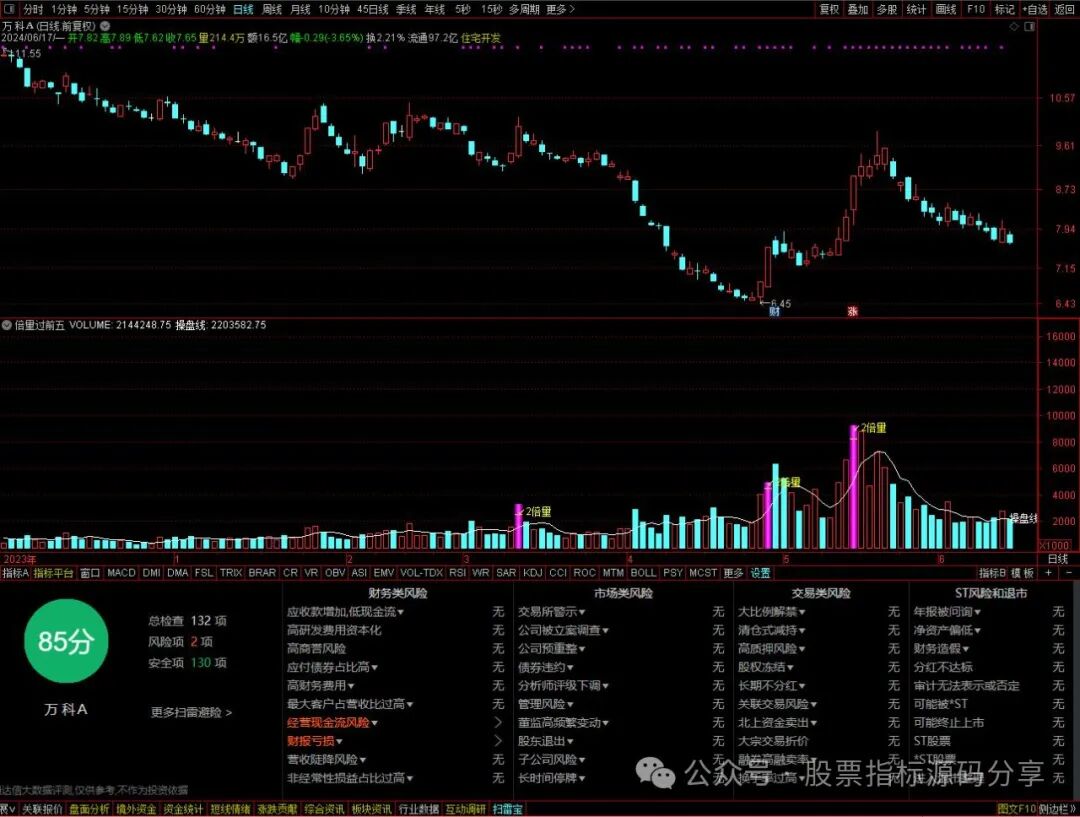Image resolution: width=1080 pixels, height=817 pixels.
Task: Click the 多股 multi-stock button
Action: pos(887,9)
